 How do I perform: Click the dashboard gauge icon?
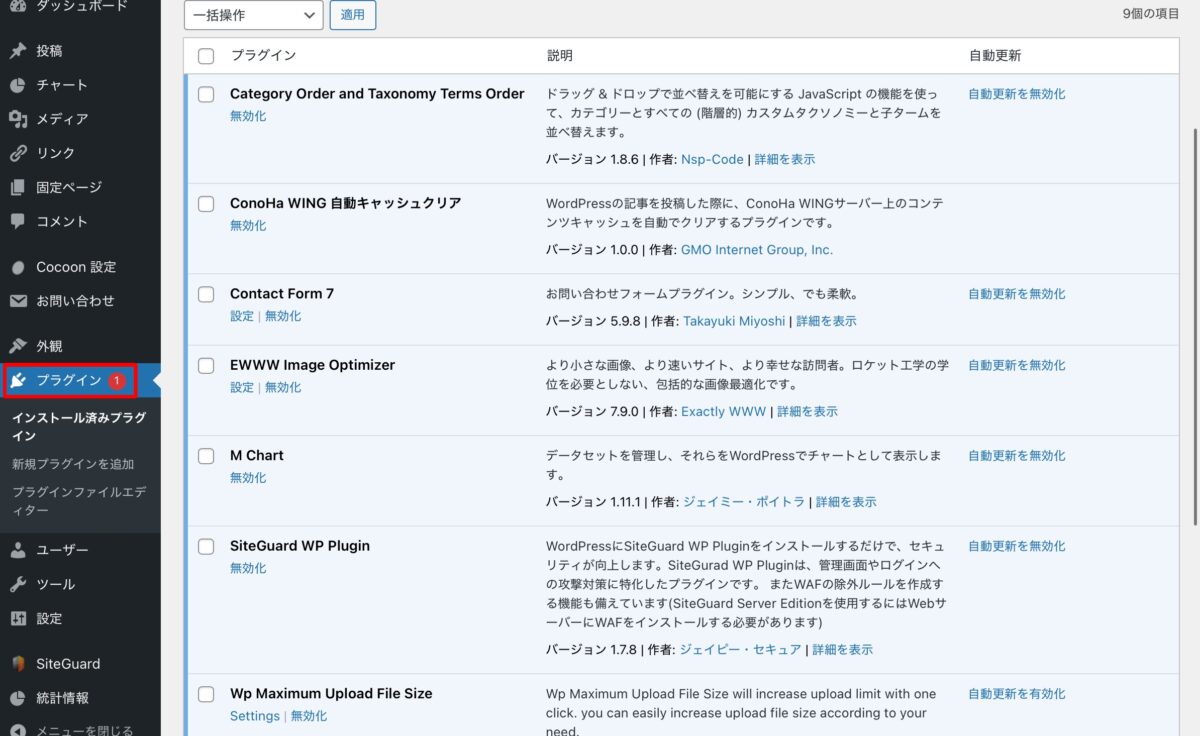tap(18, 6)
